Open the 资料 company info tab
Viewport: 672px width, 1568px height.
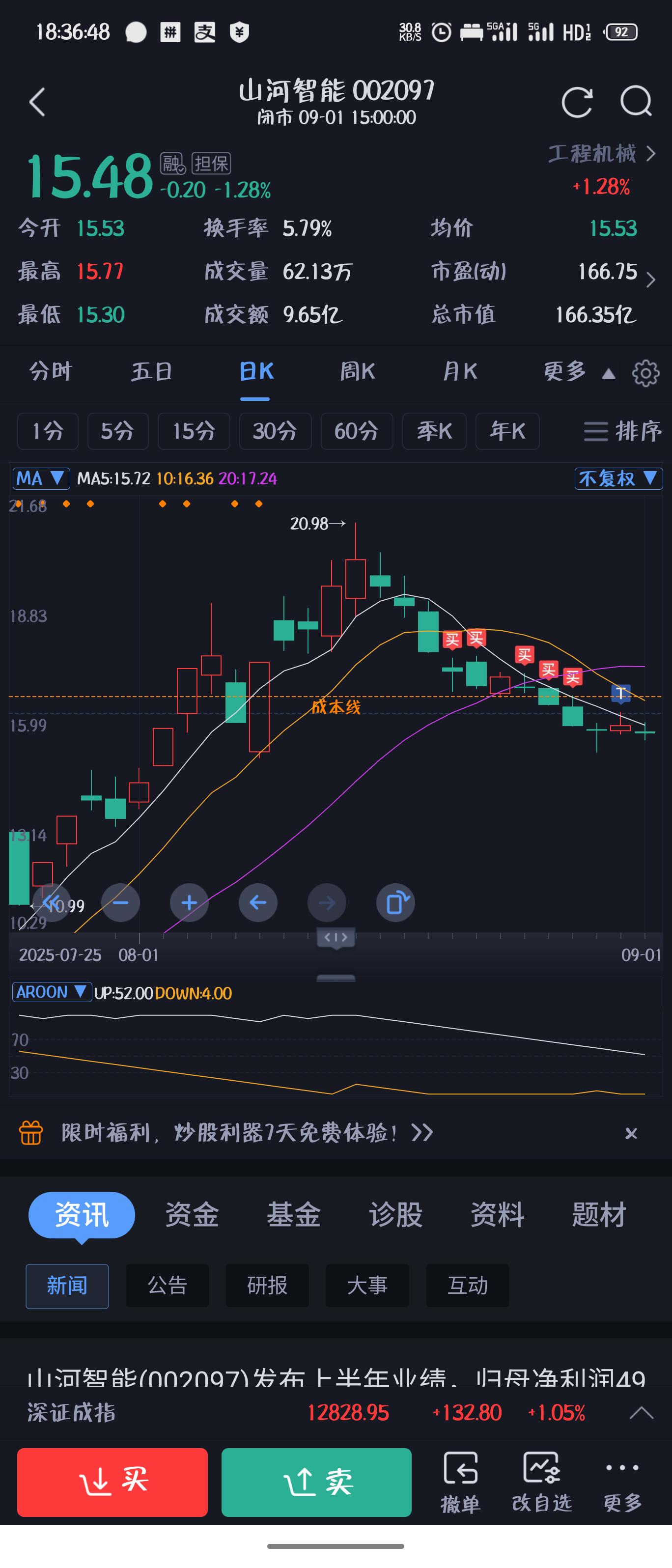pos(497,1215)
